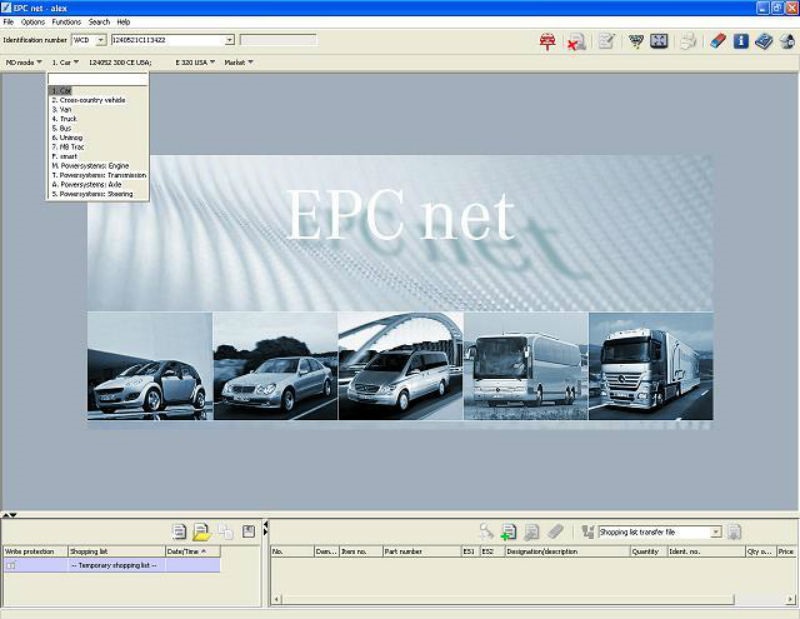Viewport: 800px width, 619px height.
Task: Click the greyed eraser icon in parts panel
Action: 555,532
